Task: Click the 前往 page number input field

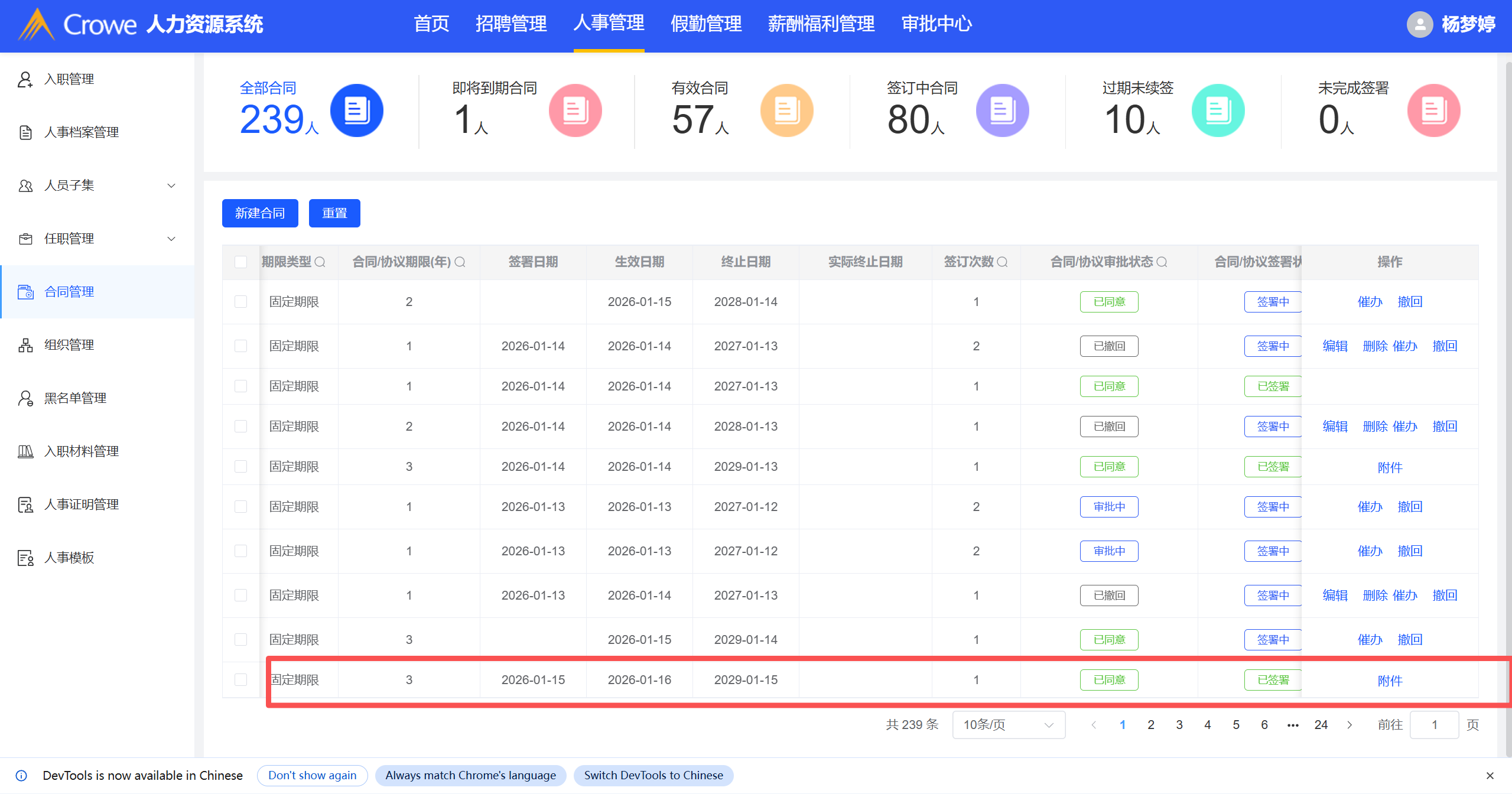Action: [1433, 725]
